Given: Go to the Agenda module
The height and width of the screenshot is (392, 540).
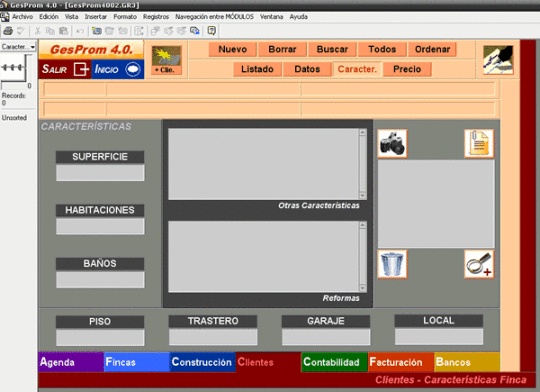Looking at the screenshot, I should tap(71, 362).
